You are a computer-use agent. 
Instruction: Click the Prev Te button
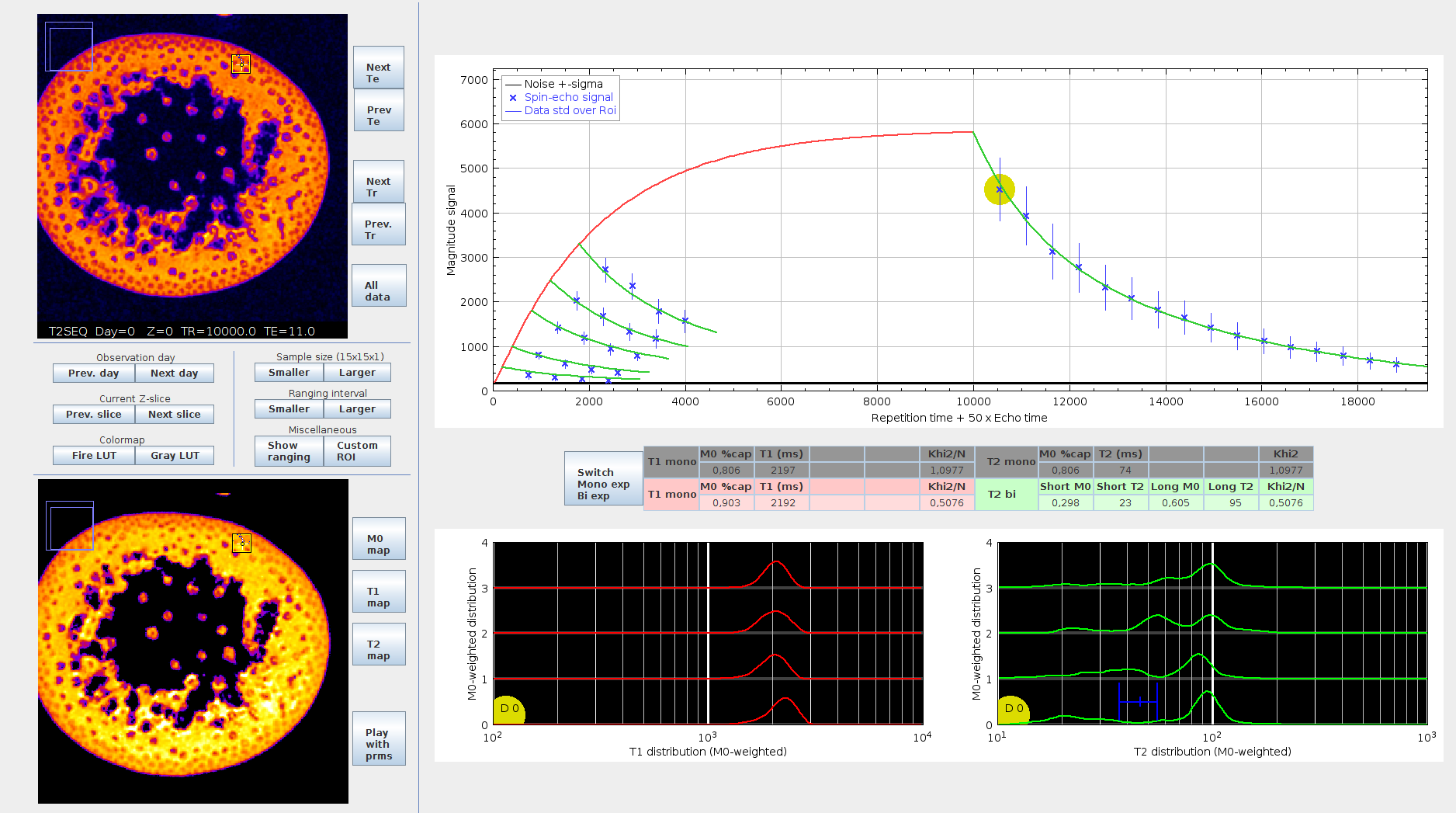click(379, 110)
